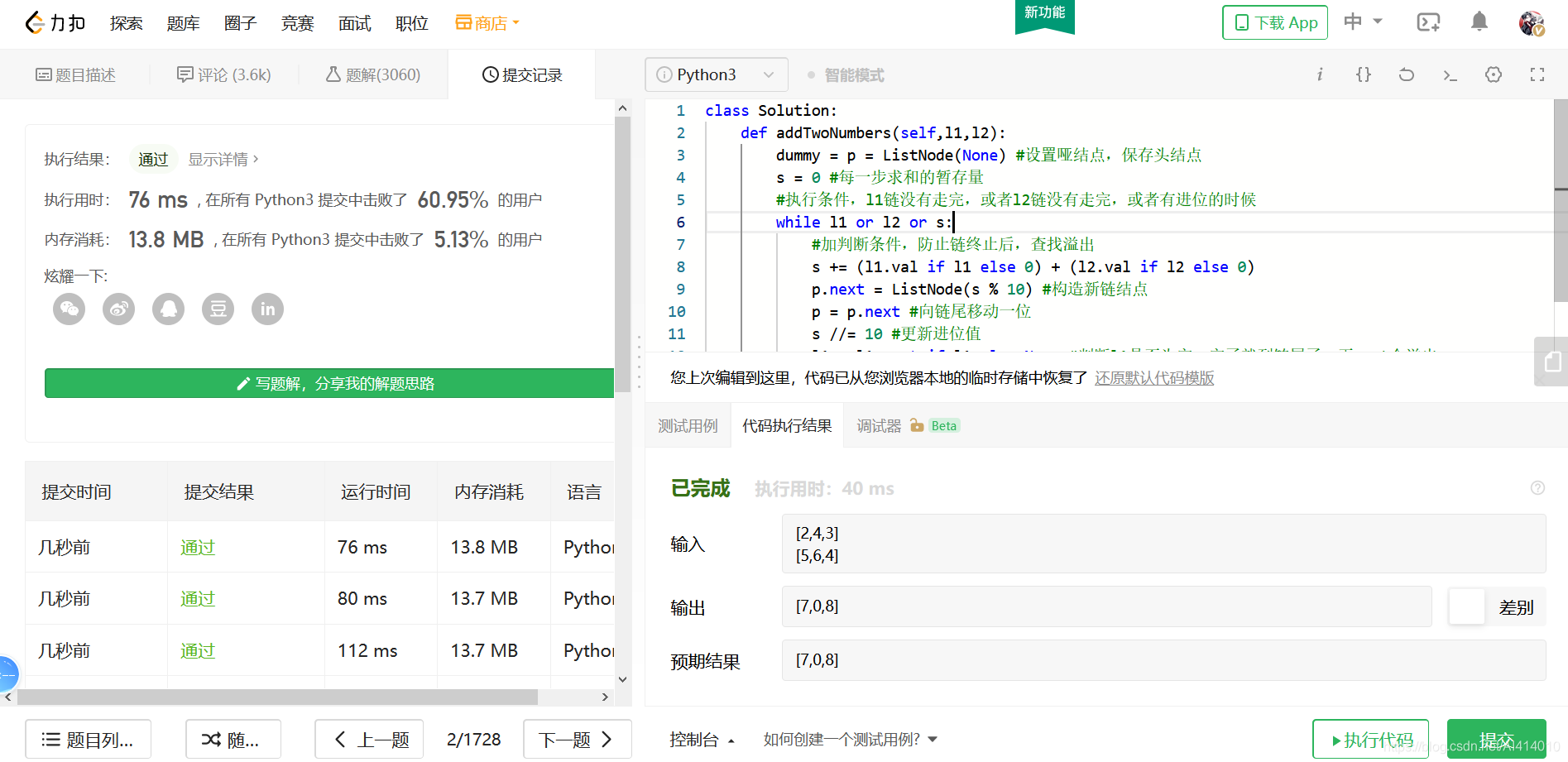Toggle fullscreen editor mode
Viewport: 1568px width, 762px height.
coord(1537,74)
